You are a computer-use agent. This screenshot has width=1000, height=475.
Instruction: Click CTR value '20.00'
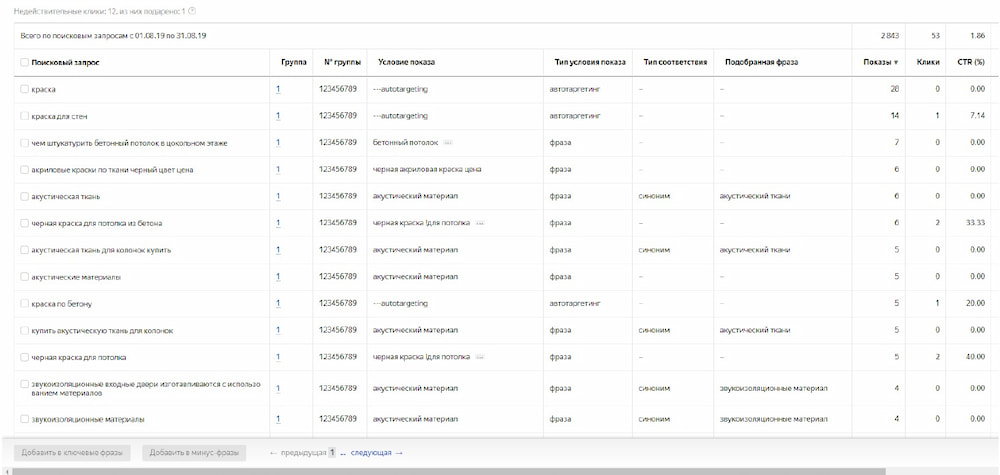coord(976,303)
